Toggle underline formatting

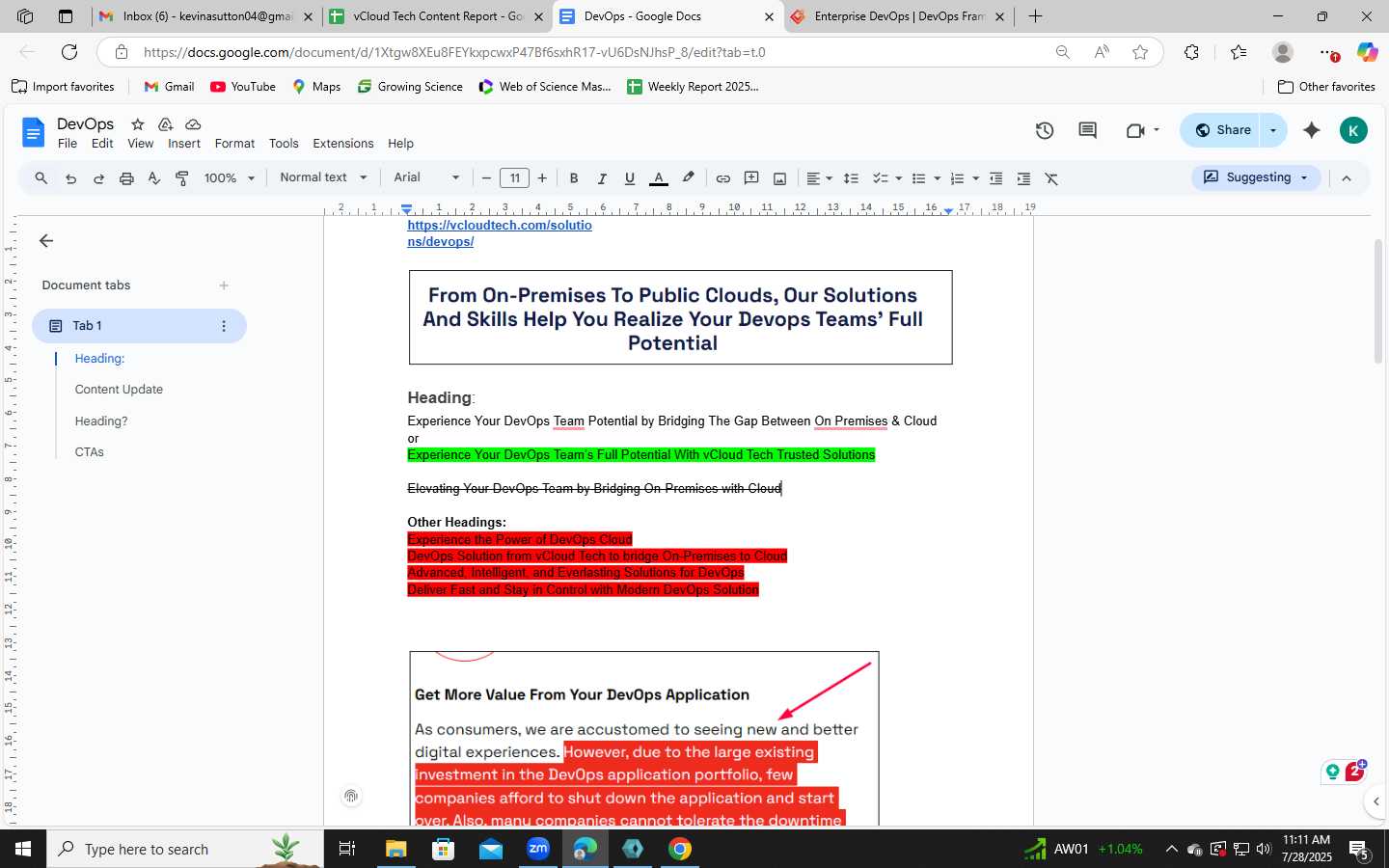630,178
